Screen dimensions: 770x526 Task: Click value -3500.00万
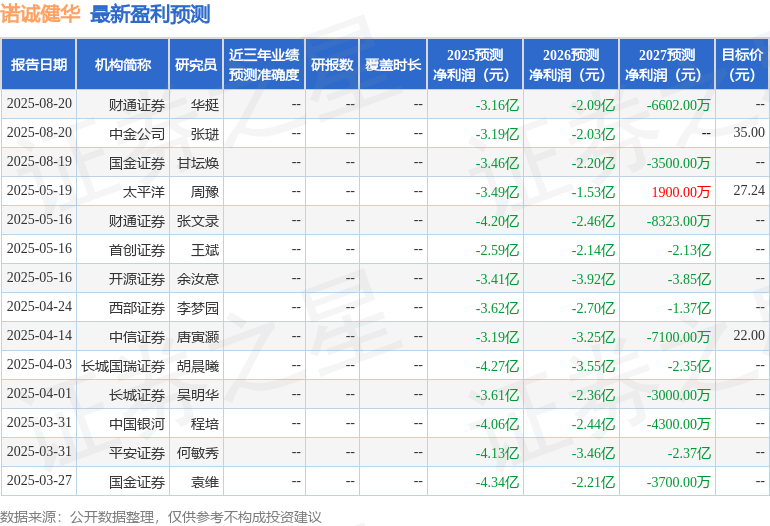pyautogui.click(x=679, y=163)
